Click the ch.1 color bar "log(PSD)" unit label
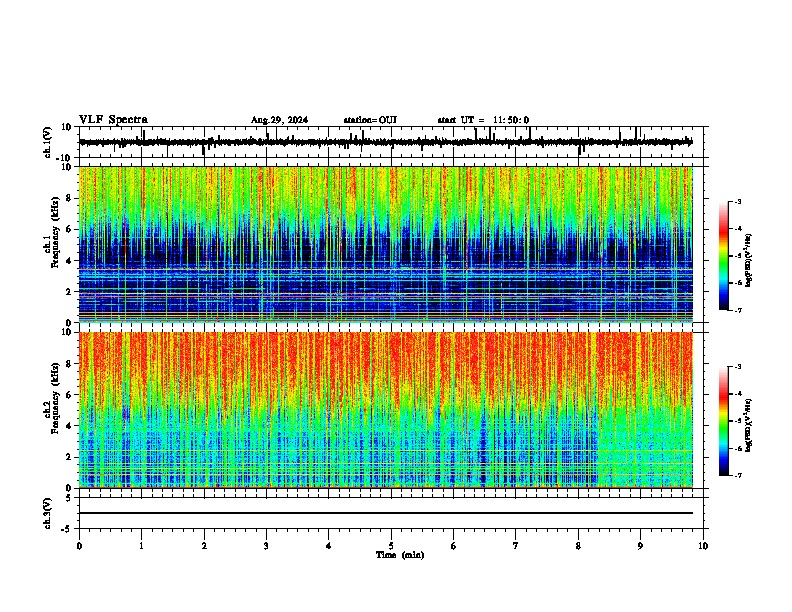The image size is (792, 612). click(748, 261)
